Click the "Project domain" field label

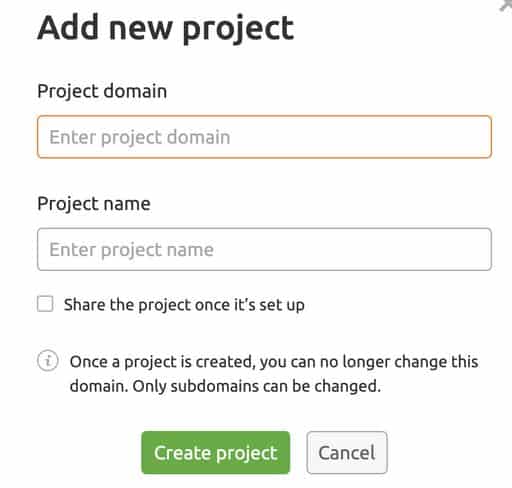click(102, 91)
